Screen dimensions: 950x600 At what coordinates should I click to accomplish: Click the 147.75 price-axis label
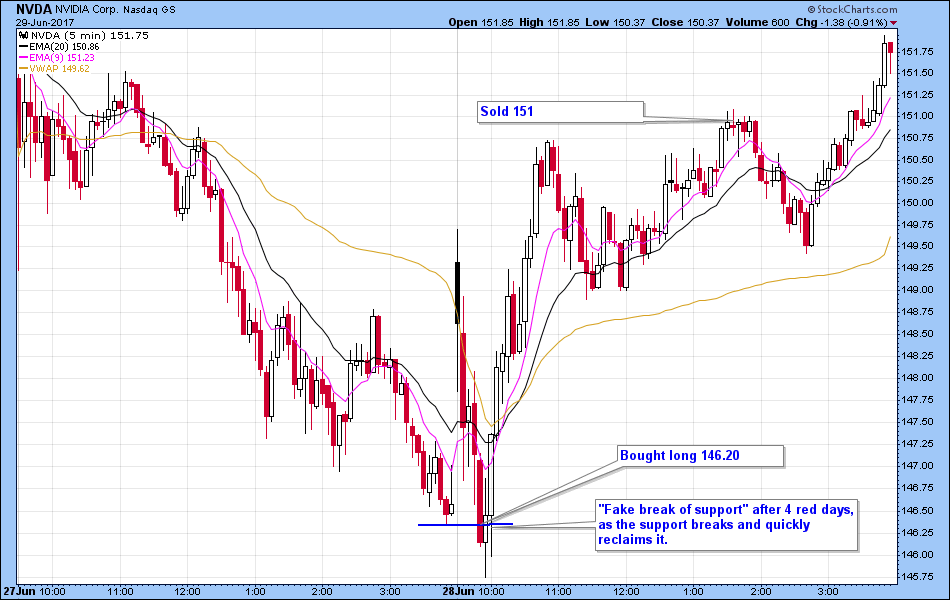[917, 400]
